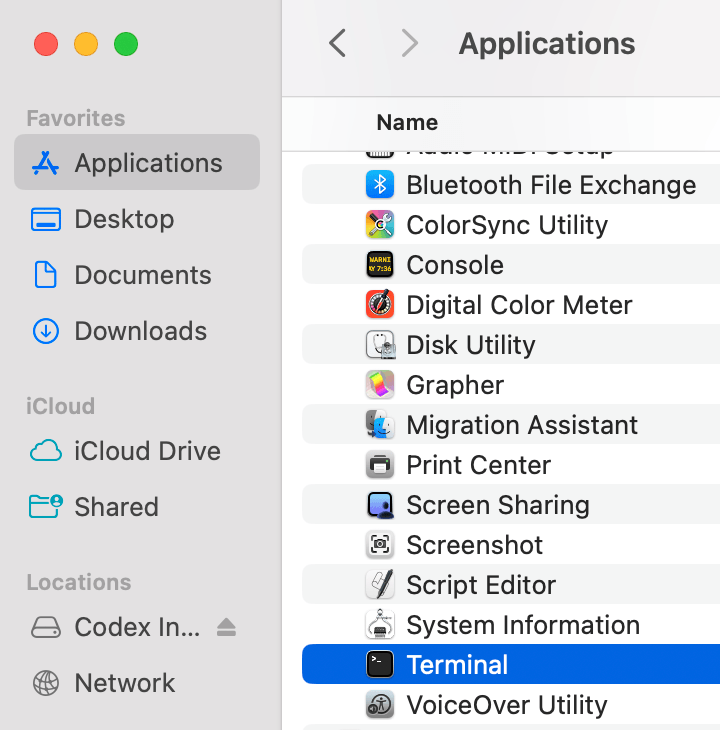Click the Disk Utility icon
The width and height of the screenshot is (720, 730).
click(380, 345)
